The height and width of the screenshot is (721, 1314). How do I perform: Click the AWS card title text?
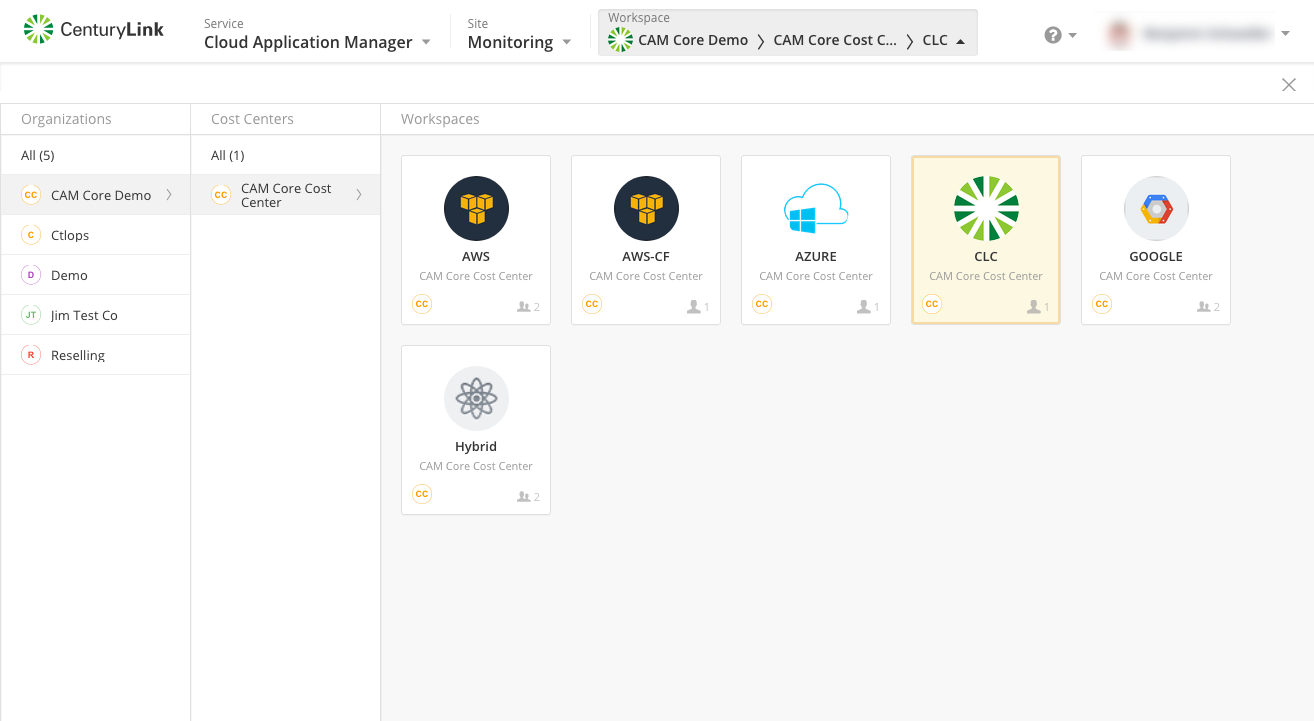click(x=476, y=257)
